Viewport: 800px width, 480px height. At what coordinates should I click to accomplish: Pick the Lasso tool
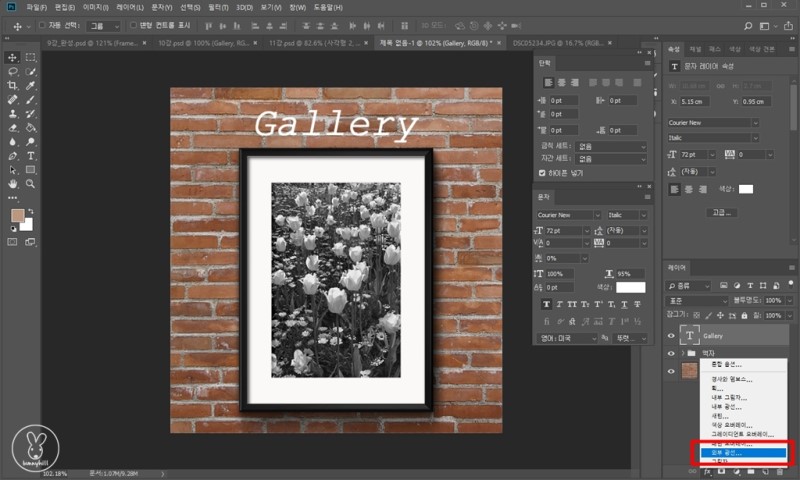point(13,72)
